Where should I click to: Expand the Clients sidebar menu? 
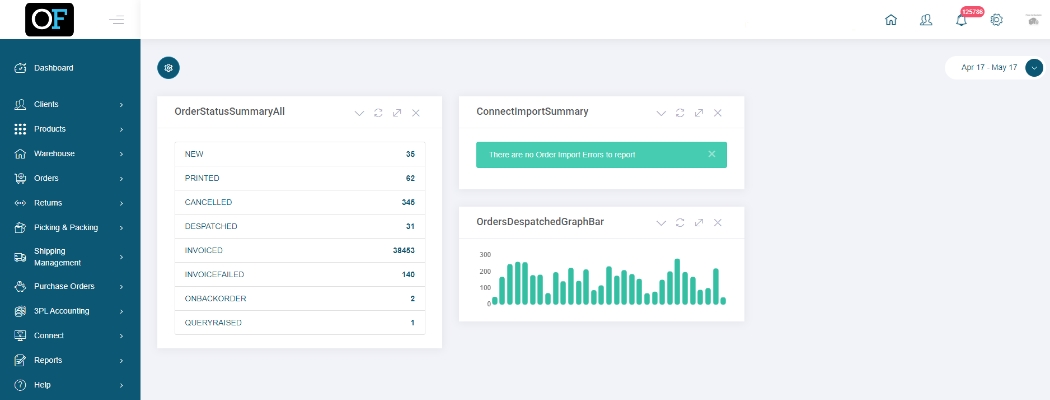(x=70, y=104)
